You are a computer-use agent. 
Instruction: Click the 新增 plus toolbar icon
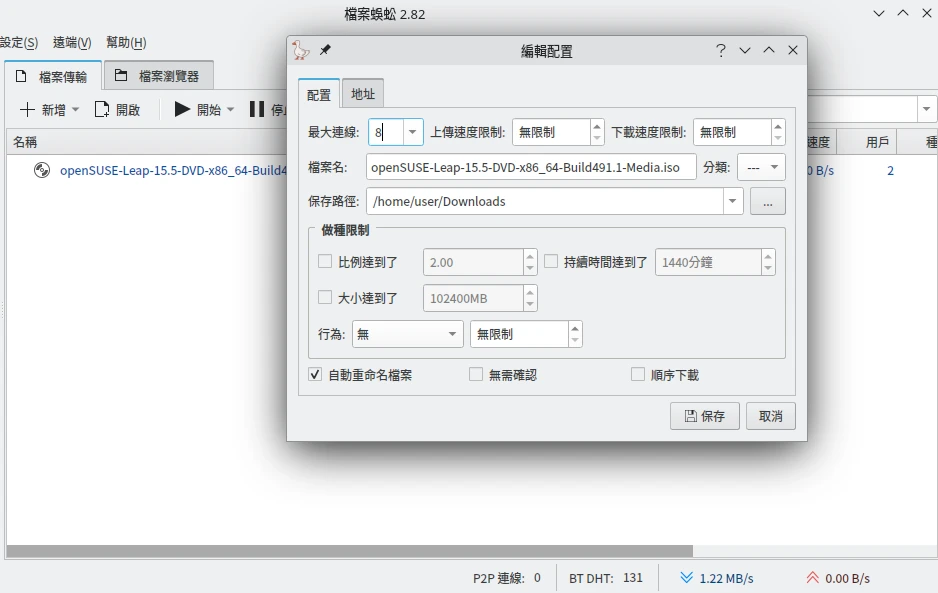[28, 110]
